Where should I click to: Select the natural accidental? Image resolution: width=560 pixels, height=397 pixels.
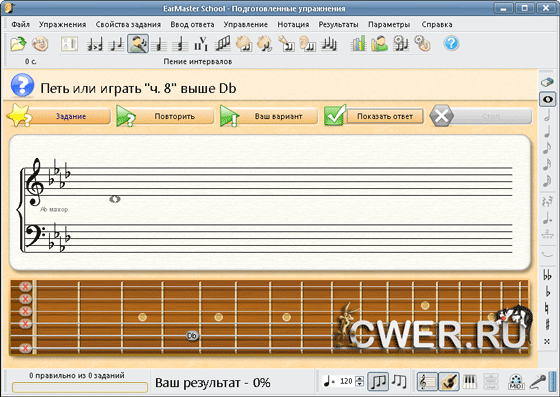[547, 307]
